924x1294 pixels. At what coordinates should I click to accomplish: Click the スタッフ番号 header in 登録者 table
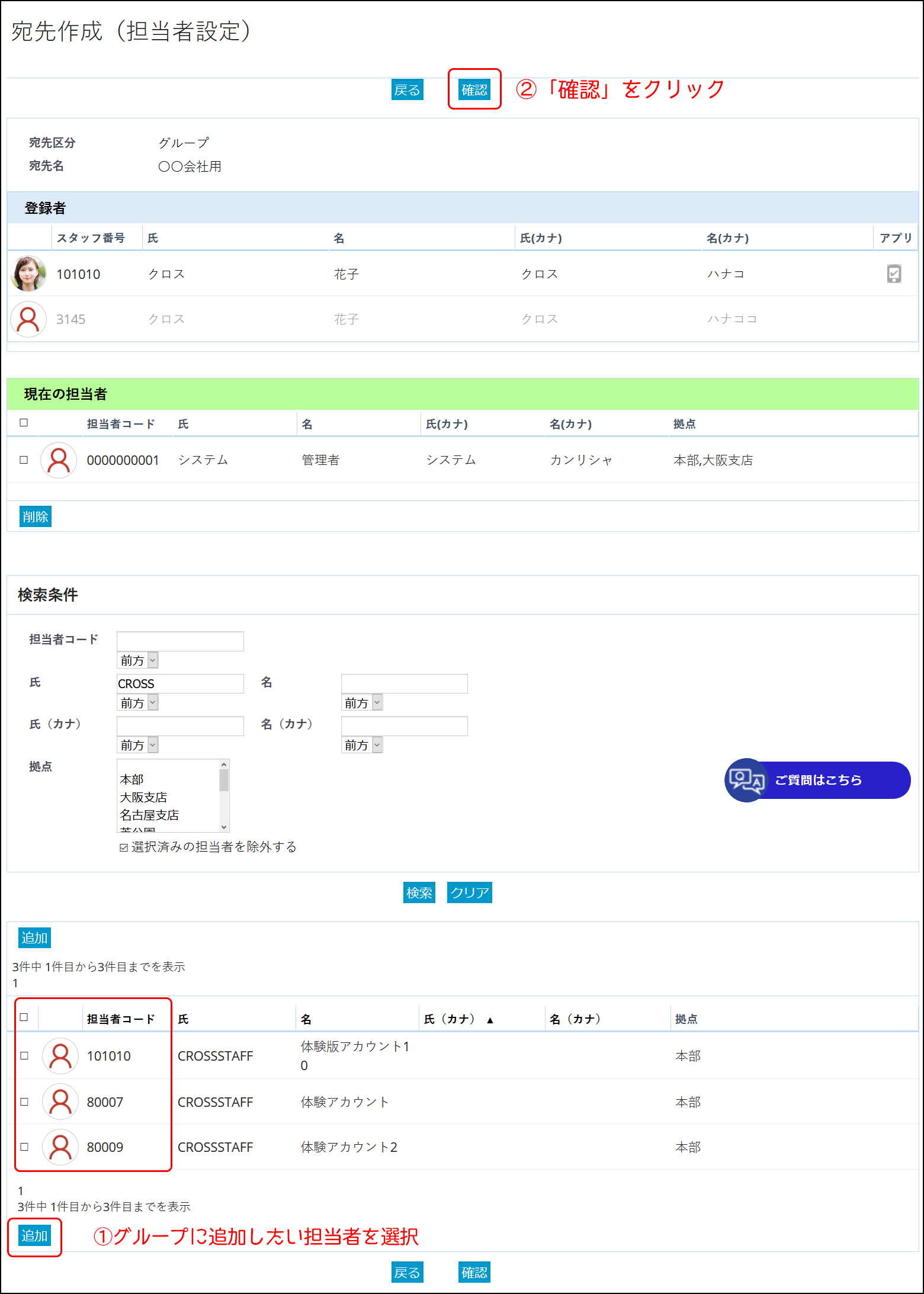[91, 238]
